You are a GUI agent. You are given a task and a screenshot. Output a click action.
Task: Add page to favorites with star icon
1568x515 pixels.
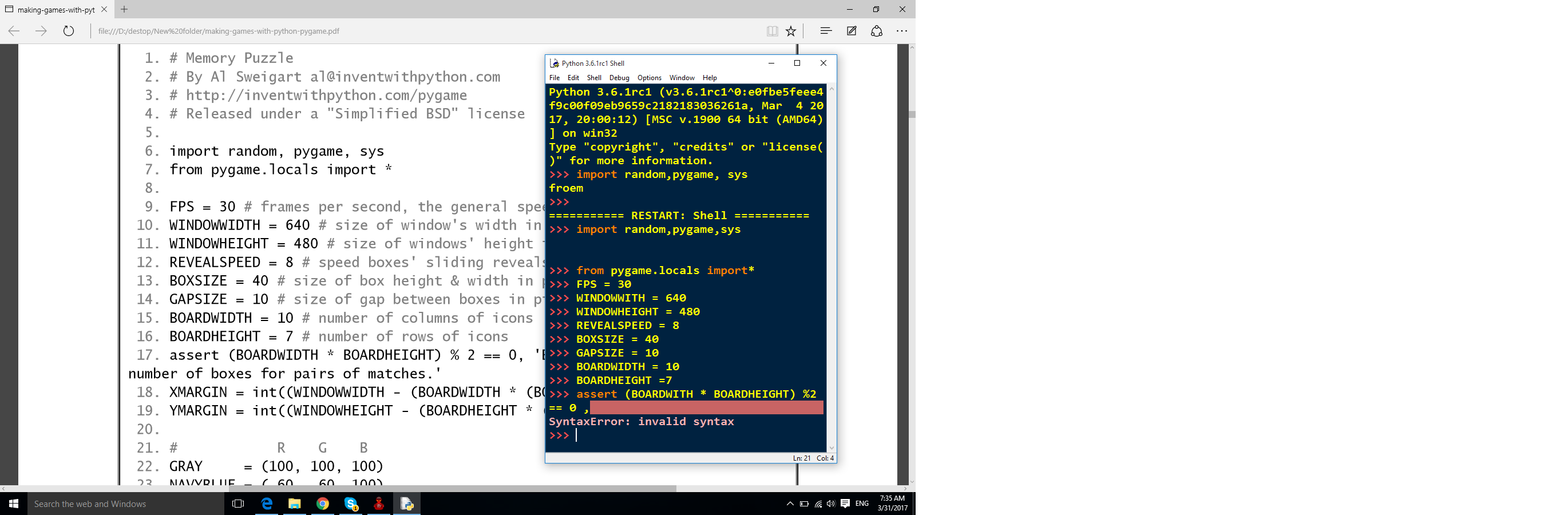(791, 31)
